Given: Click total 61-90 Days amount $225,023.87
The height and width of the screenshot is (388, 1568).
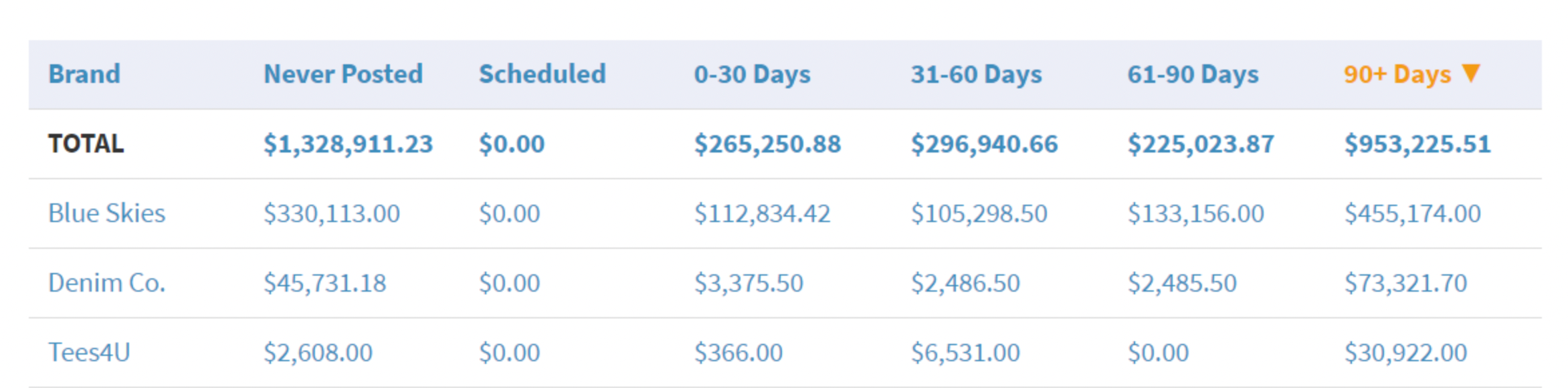Looking at the screenshot, I should pos(1201,144).
